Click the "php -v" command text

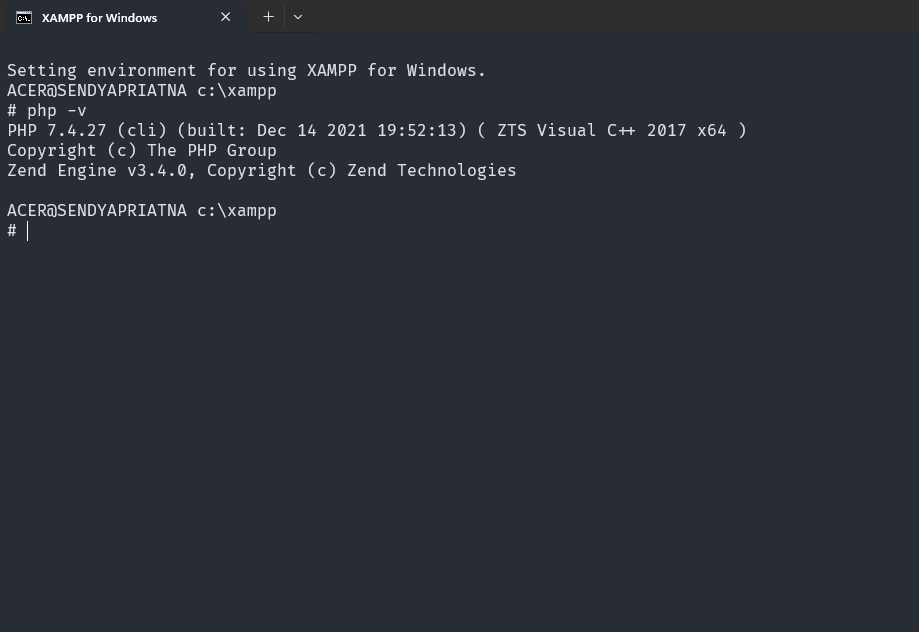57,111
